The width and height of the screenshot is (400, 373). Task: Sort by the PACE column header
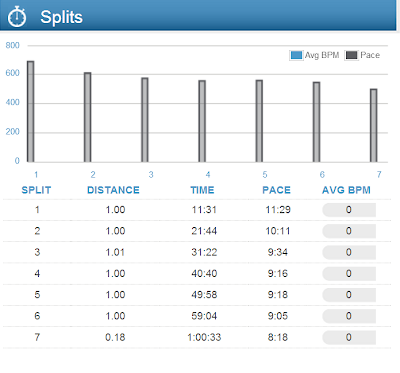pyautogui.click(x=276, y=190)
